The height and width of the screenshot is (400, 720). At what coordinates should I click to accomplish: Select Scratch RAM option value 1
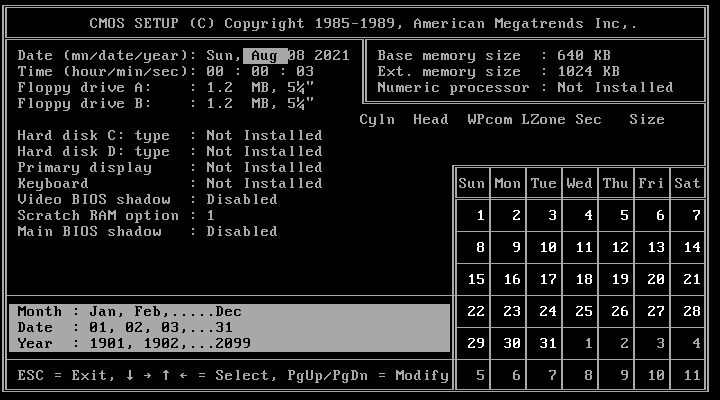pyautogui.click(x=211, y=216)
